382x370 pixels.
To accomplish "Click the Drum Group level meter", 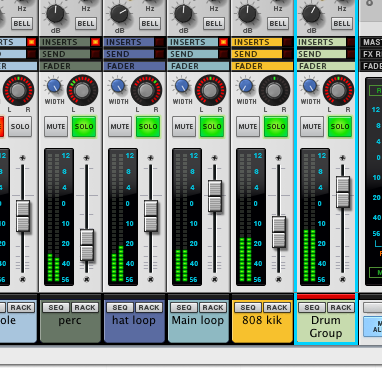I will tap(315, 217).
